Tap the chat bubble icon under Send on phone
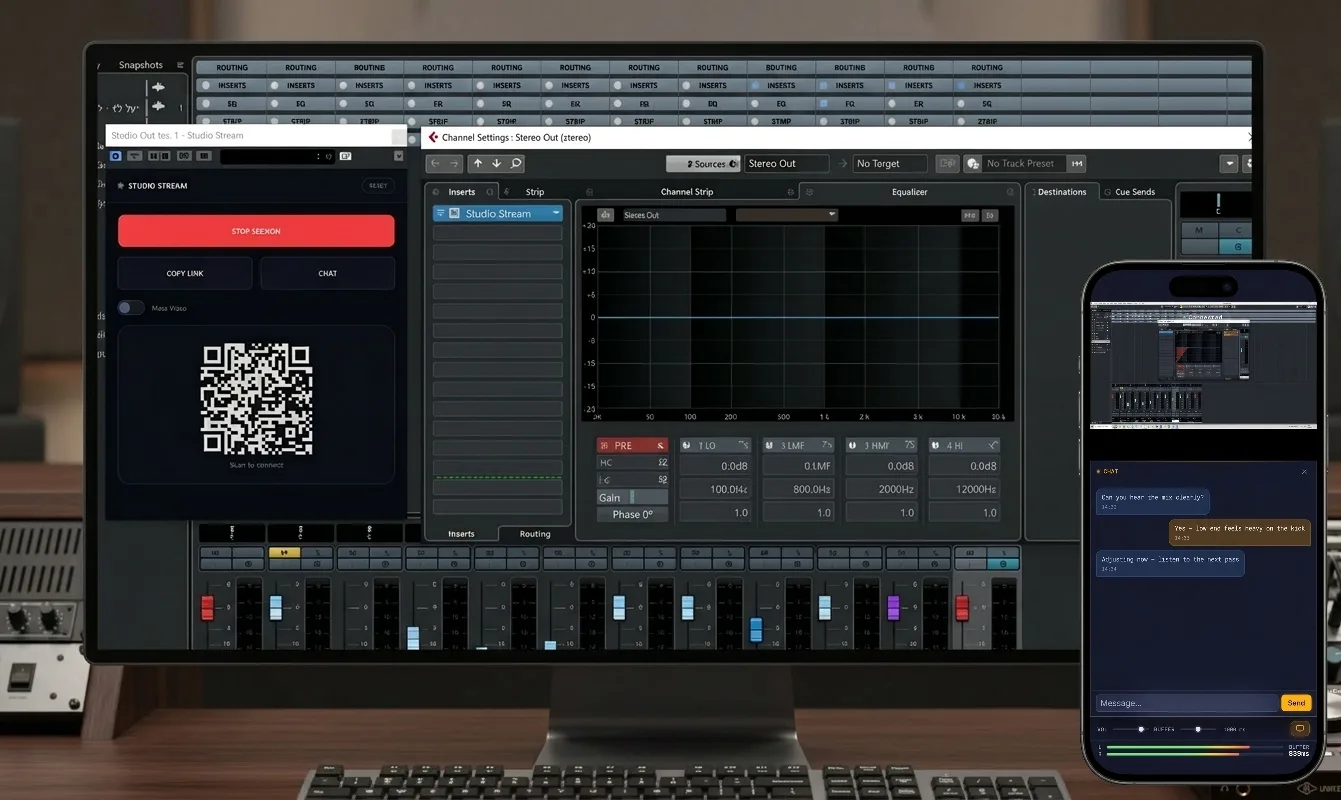Screen dimensions: 1341x800 (1299, 729)
